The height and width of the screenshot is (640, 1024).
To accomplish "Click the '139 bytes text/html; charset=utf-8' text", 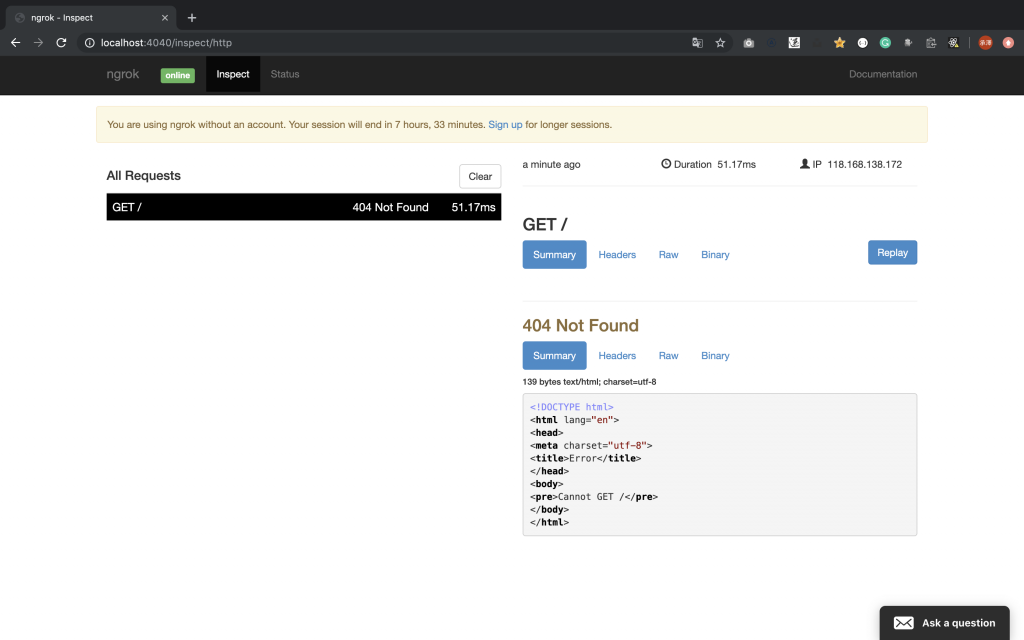I will pos(589,382).
